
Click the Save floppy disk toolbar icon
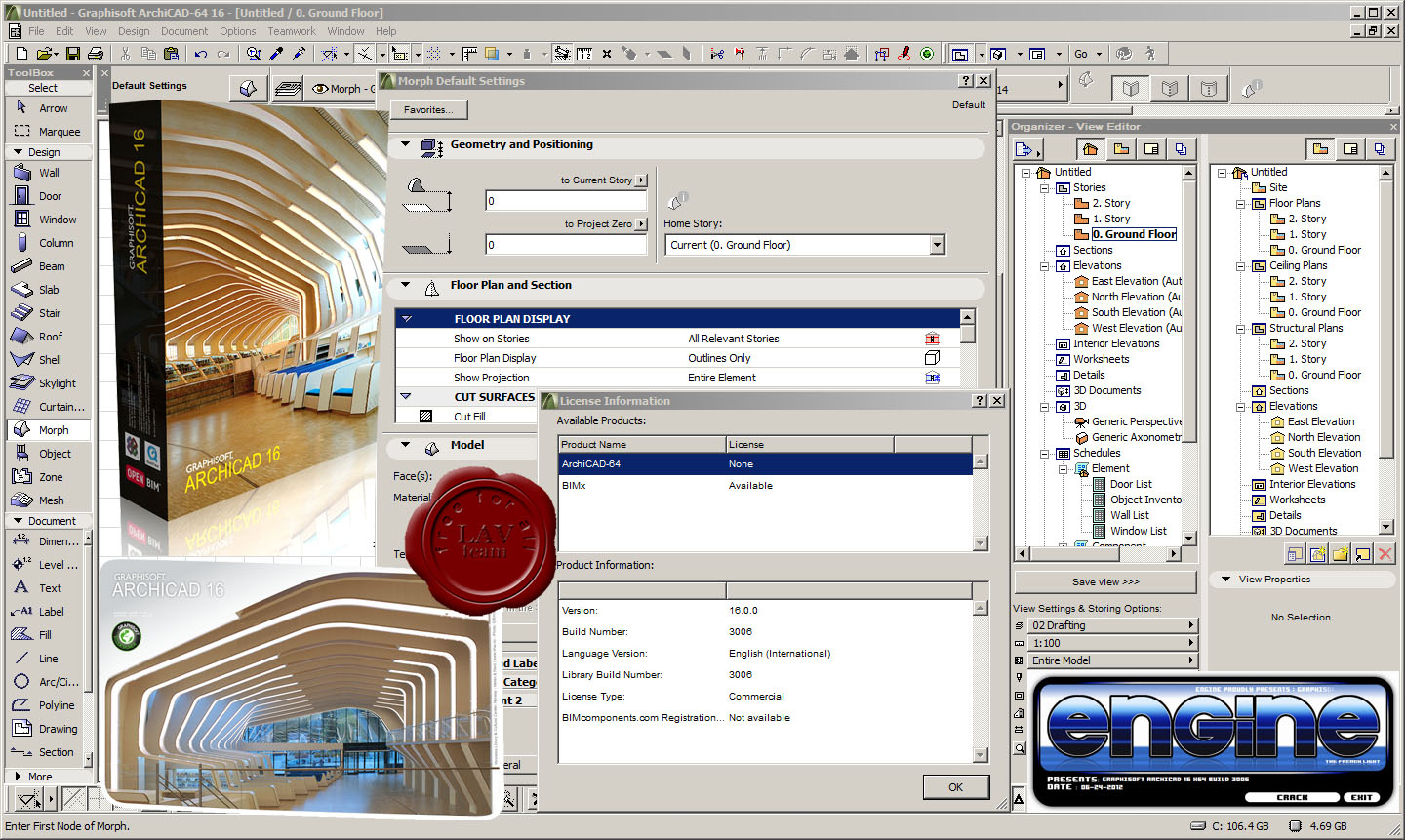click(72, 54)
